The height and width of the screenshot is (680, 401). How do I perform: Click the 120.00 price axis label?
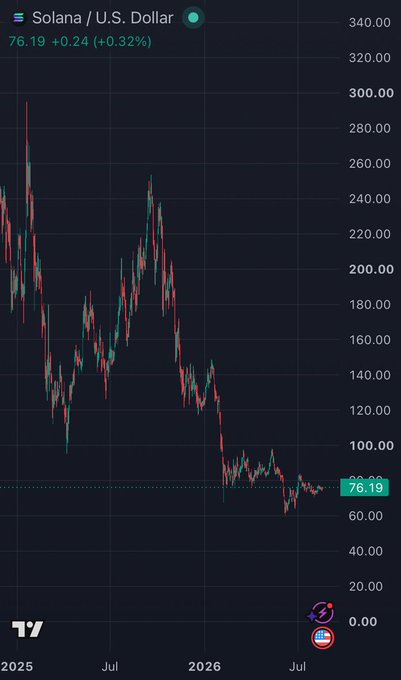369,410
